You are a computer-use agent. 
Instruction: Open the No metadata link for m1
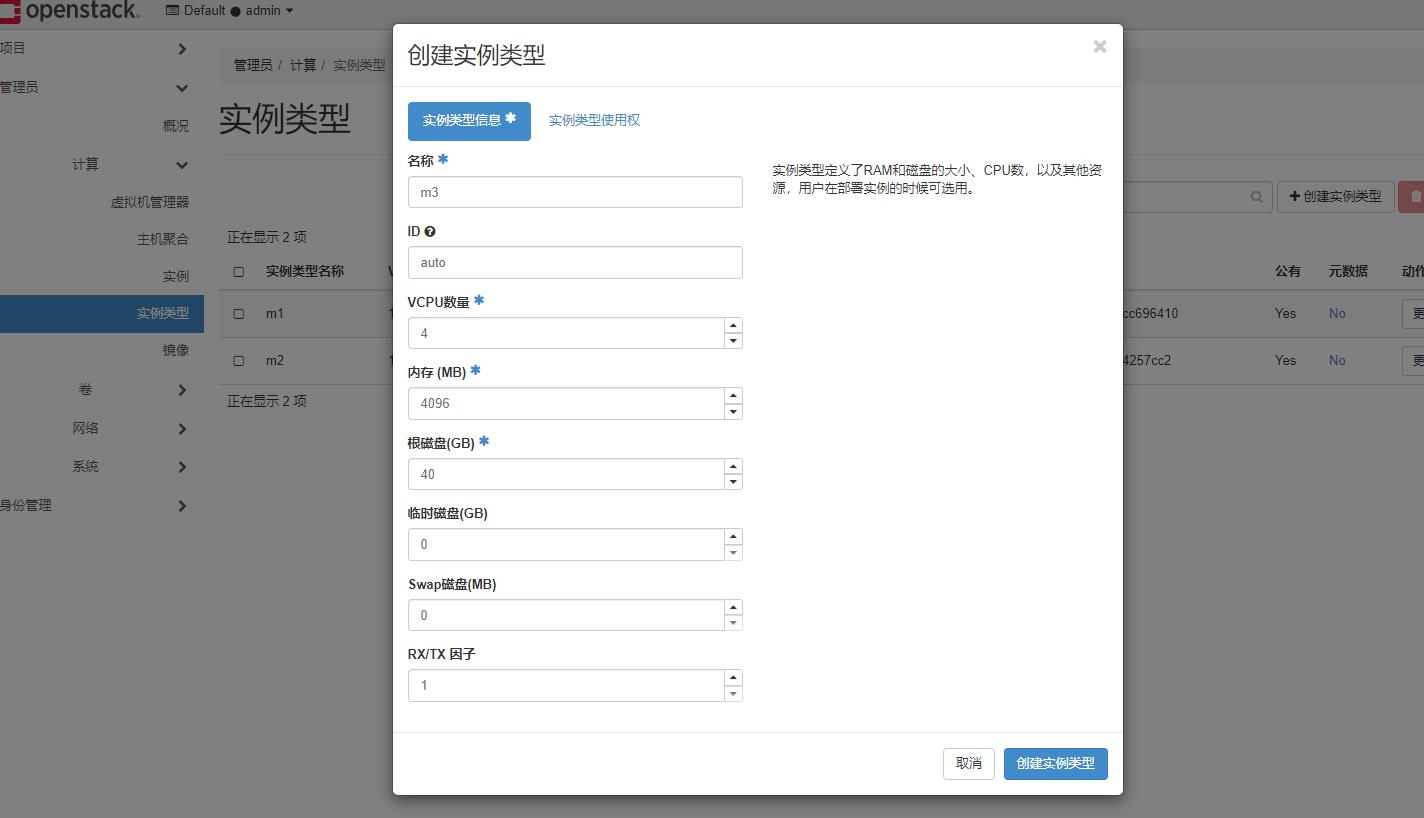pyautogui.click(x=1337, y=314)
